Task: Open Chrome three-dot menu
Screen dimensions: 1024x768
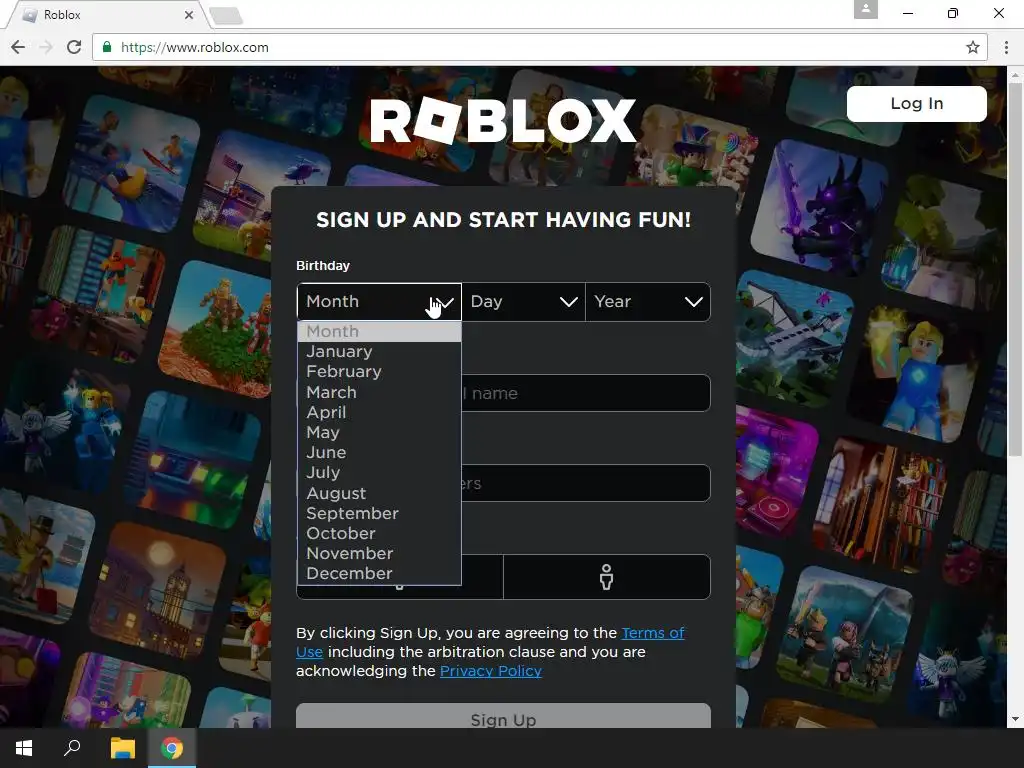Action: click(1006, 47)
